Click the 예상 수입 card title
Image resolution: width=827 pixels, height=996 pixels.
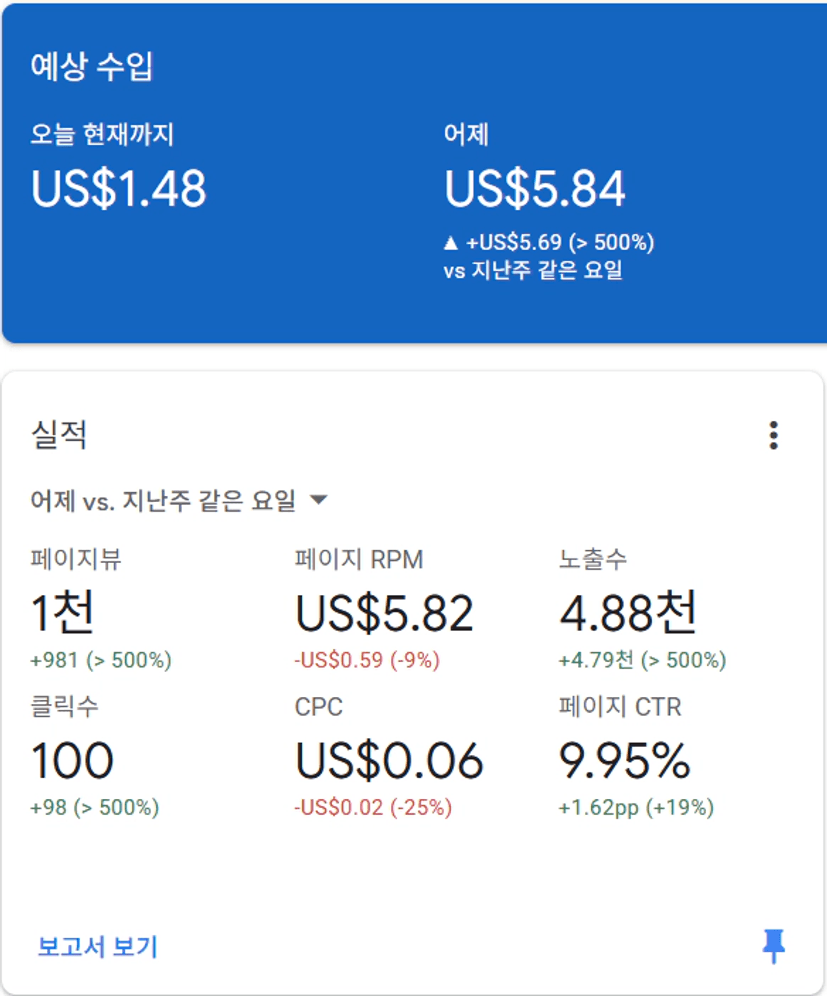pyautogui.click(x=92, y=66)
